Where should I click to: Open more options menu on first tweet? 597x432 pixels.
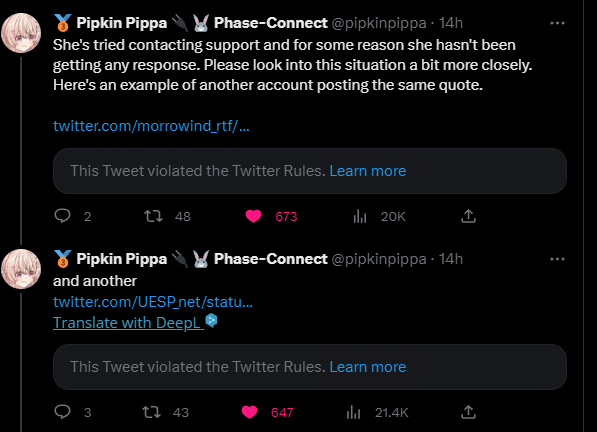[557, 23]
